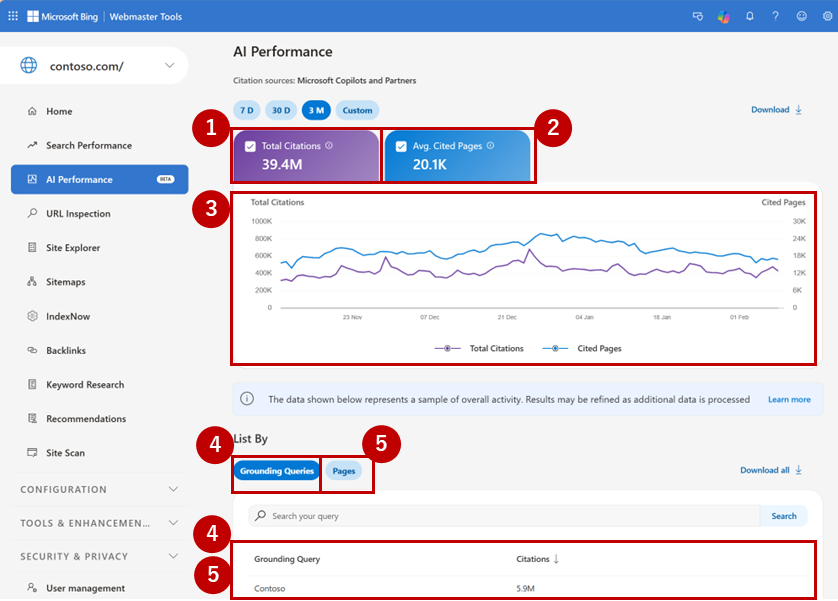The image size is (838, 601).
Task: Toggle the Avg. Cited Pages checkbox
Action: pyautogui.click(x=401, y=146)
